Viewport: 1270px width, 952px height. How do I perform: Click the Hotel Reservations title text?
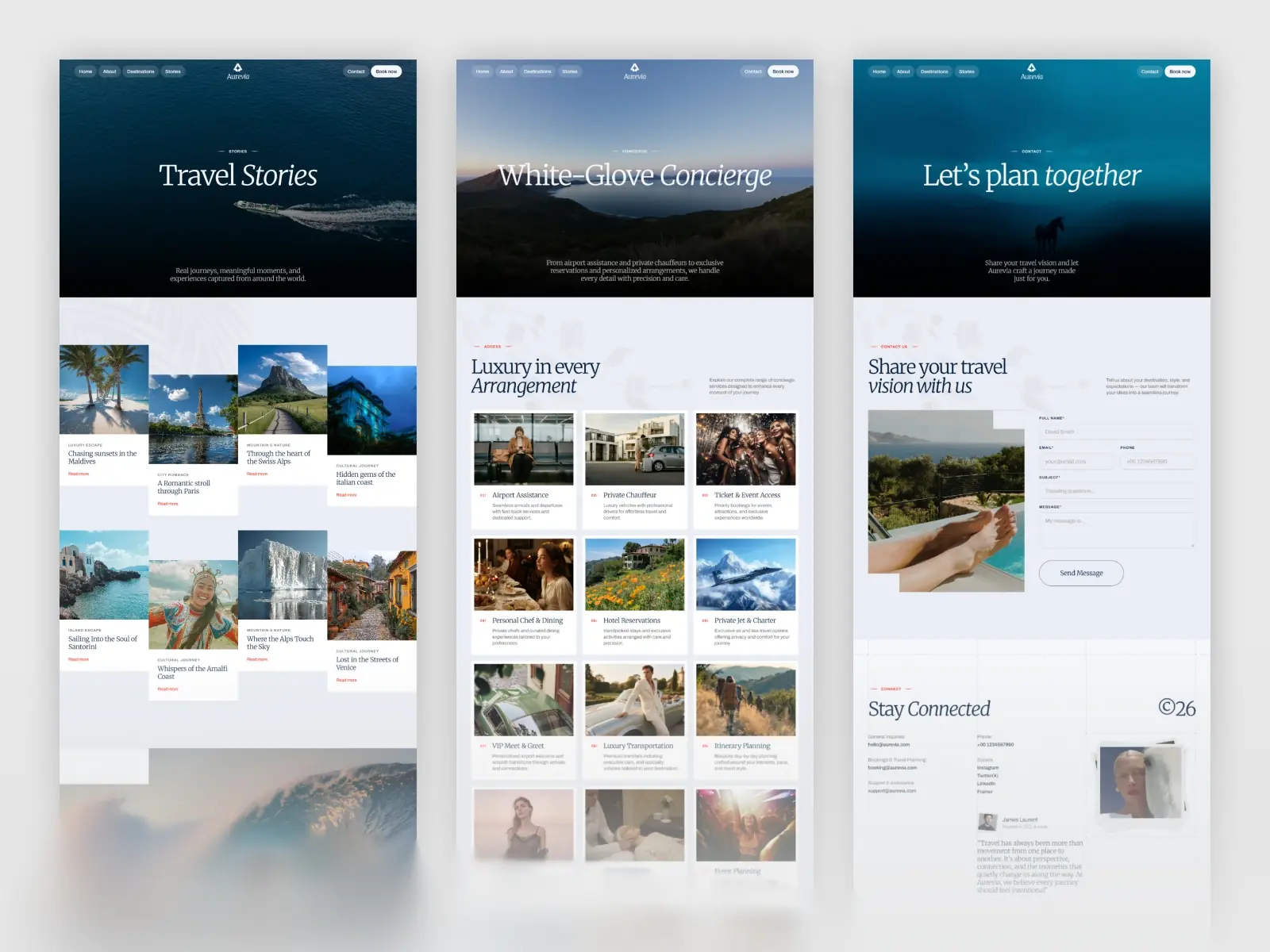coord(632,620)
